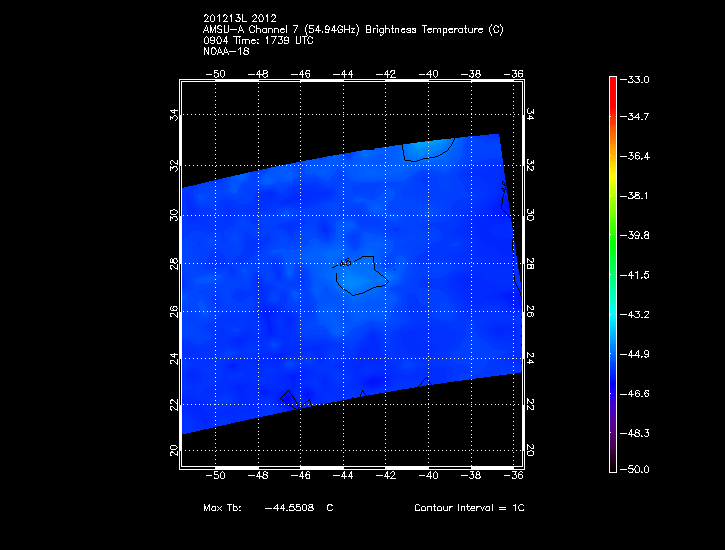
Task: Click the NOAA-18 satellite label
Action: pyautogui.click(x=226, y=52)
